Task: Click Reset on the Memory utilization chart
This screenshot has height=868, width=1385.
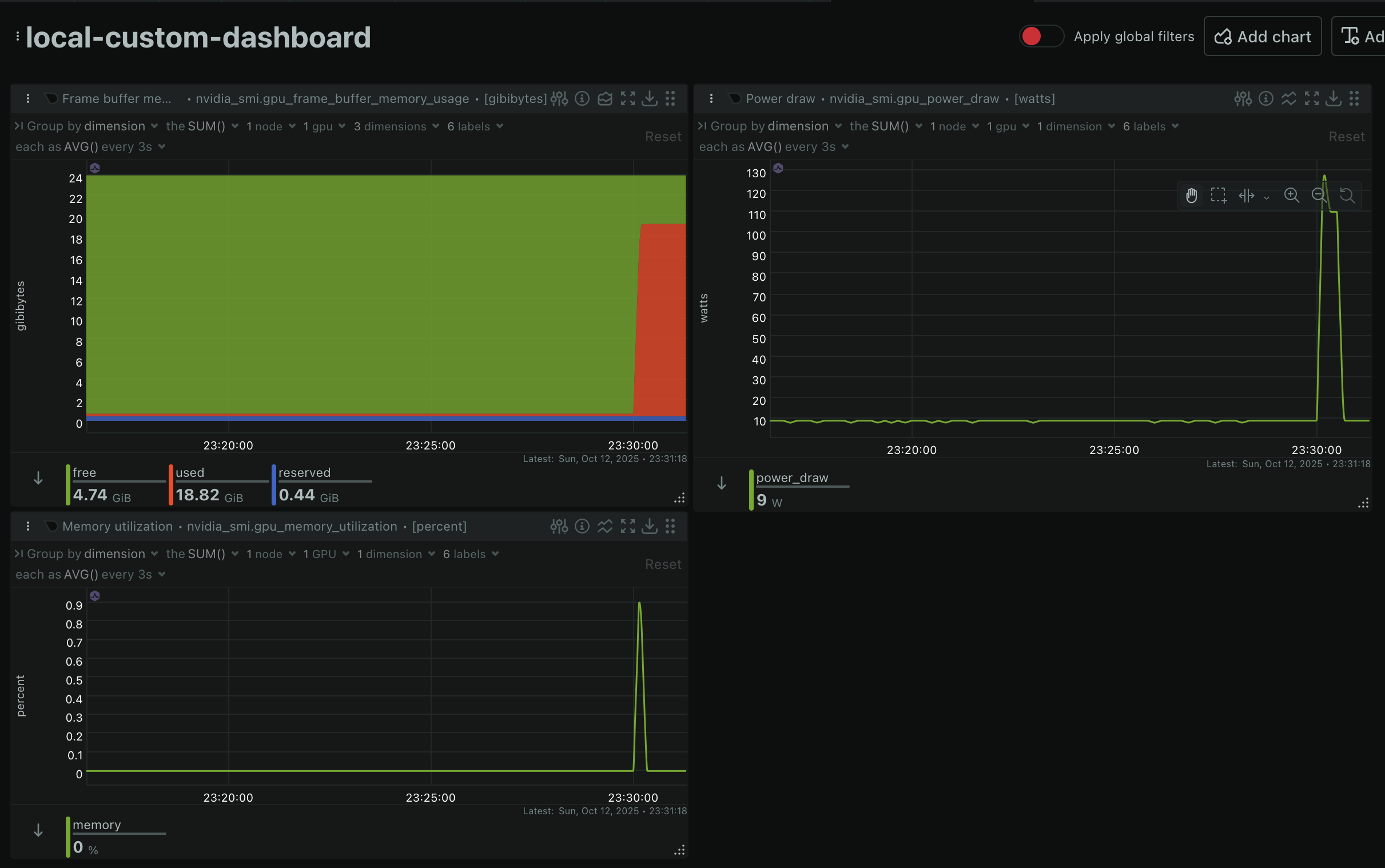Action: [x=662, y=564]
